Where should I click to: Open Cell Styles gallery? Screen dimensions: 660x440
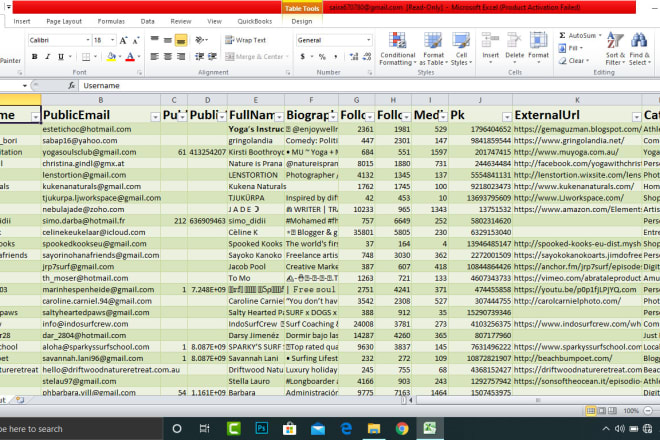(461, 49)
